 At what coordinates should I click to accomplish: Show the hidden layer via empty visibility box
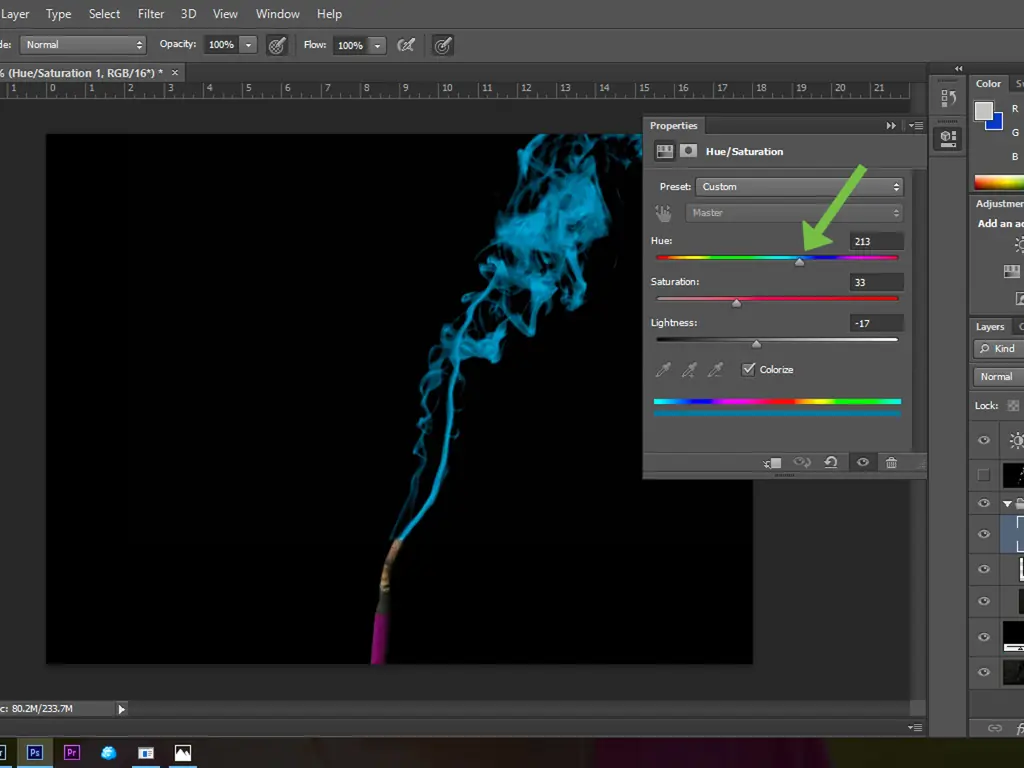[984, 475]
